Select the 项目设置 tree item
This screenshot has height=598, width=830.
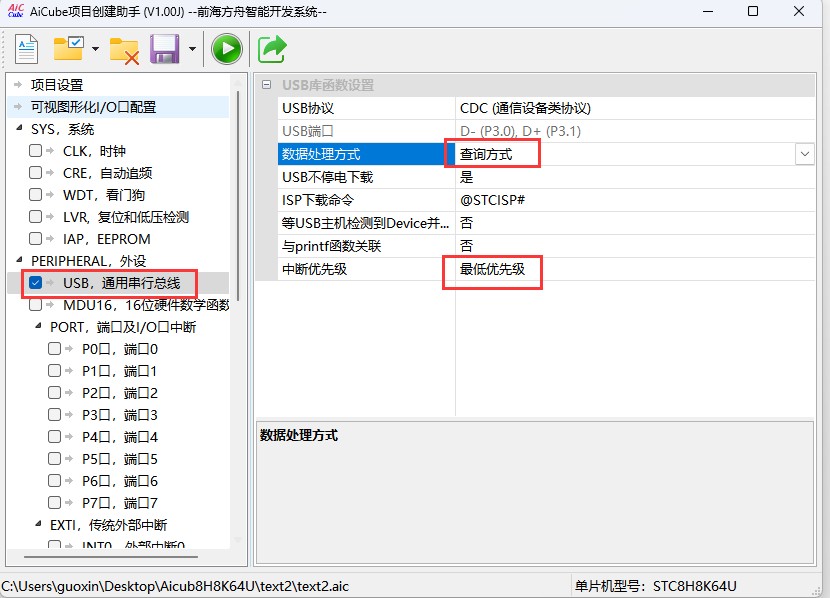tap(57, 85)
